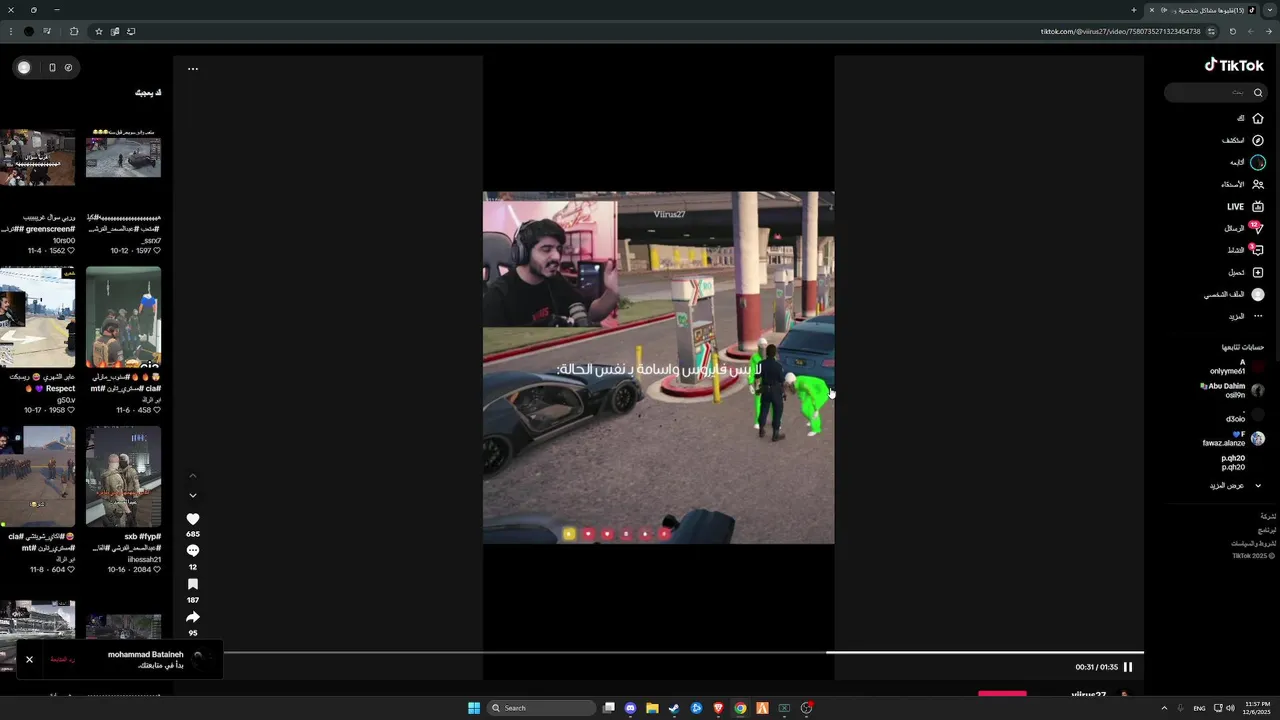Viewport: 1280px width, 720px height.
Task: Open the Explore compass icon
Action: click(1257, 140)
